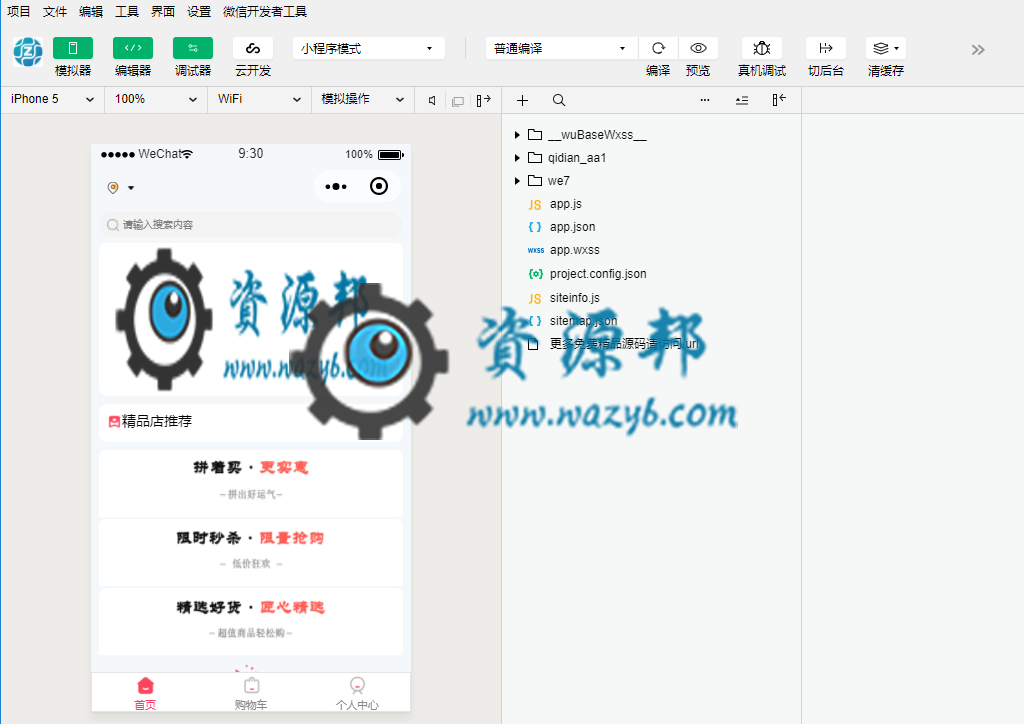Open the file tree more-options ellipsis

tap(705, 101)
